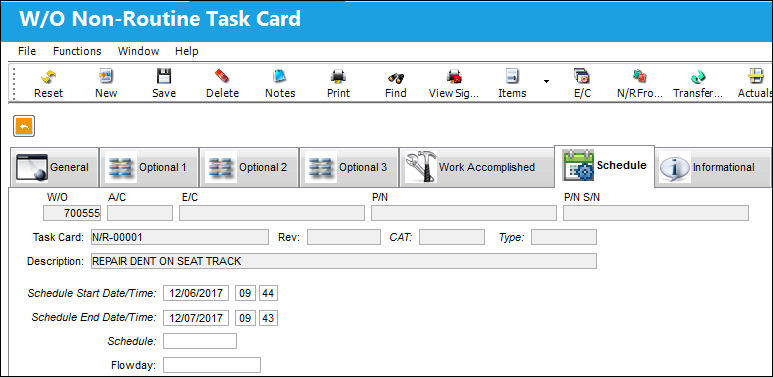Click the Task Card field N/R-00001

180,237
